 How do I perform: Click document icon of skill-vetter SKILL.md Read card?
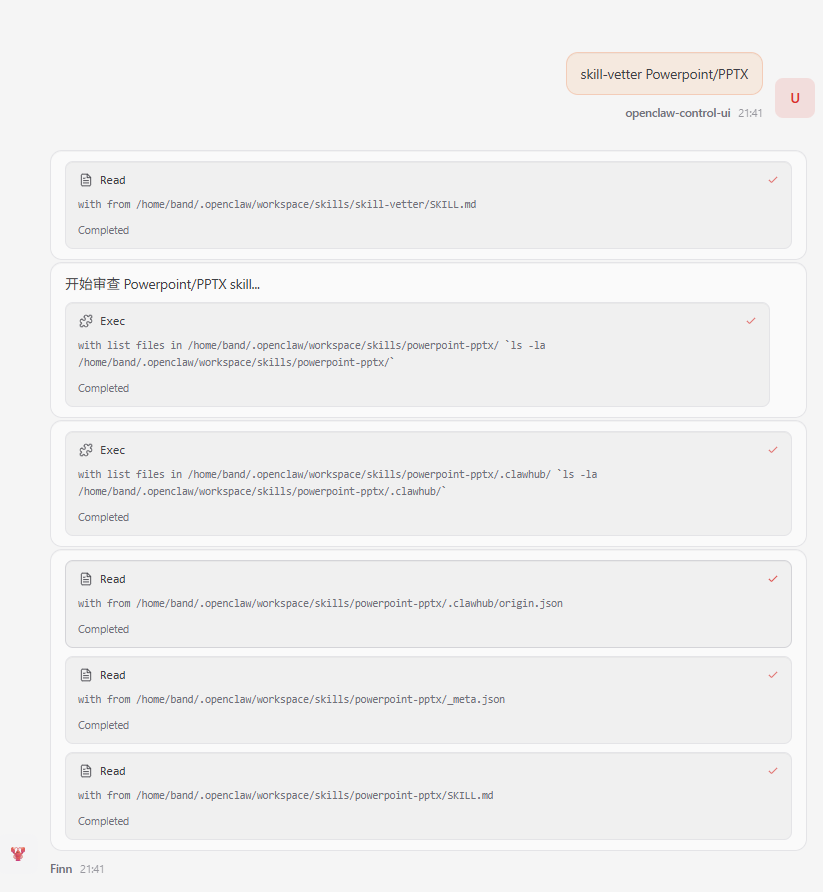coord(86,180)
